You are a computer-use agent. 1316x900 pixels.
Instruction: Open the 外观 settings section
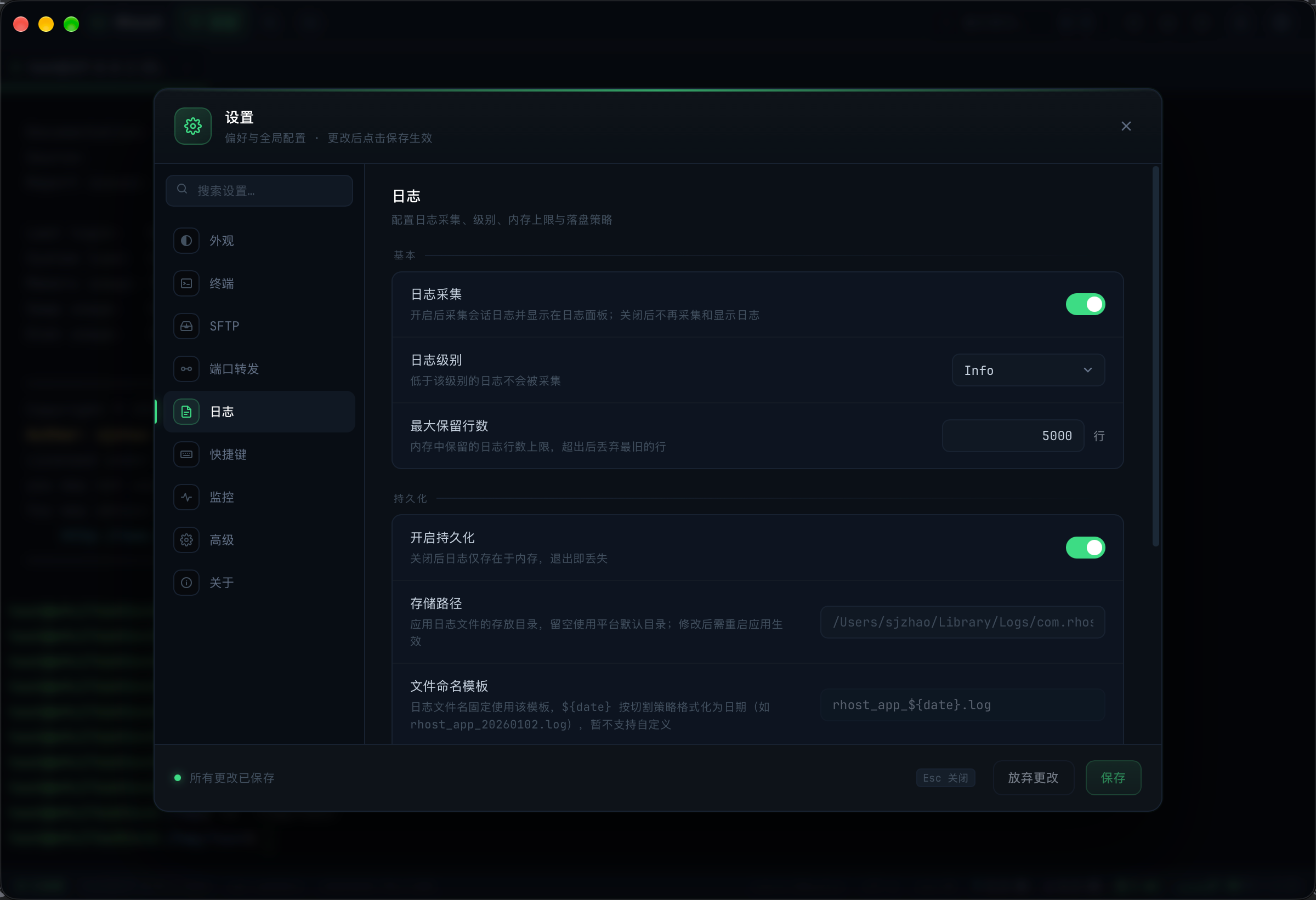pos(259,241)
